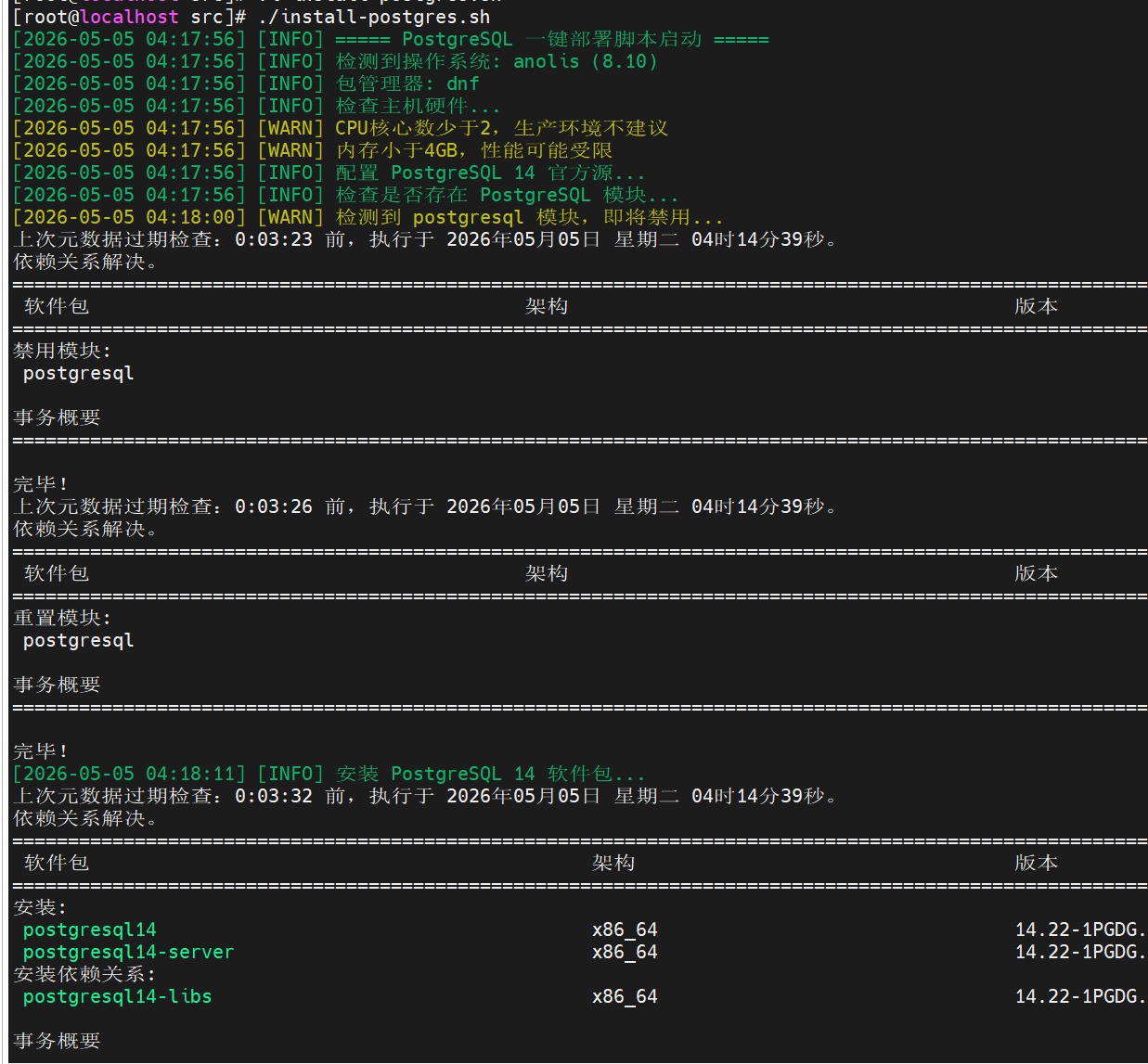Screen dimensions: 1148x1064
Task: Select the '安装依赖关系:' section label
Action: pos(84,974)
